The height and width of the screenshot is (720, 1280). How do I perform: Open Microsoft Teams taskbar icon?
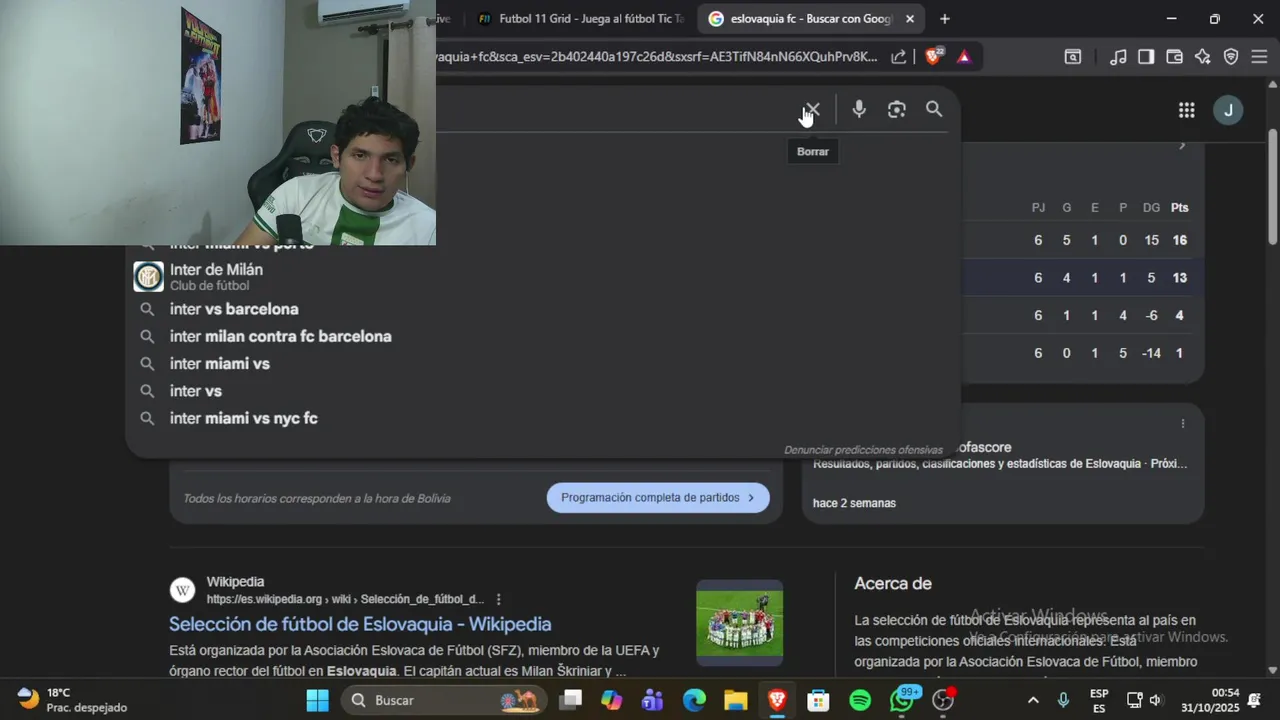[x=653, y=700]
